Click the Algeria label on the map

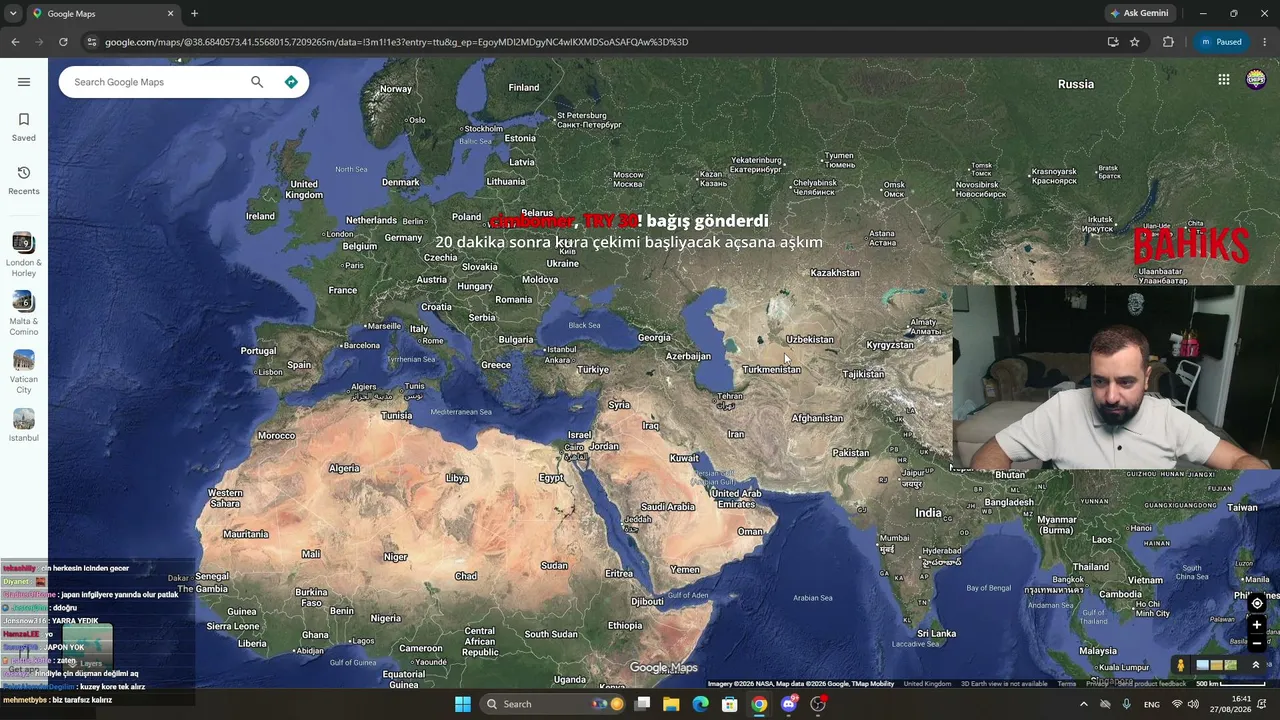click(x=344, y=469)
